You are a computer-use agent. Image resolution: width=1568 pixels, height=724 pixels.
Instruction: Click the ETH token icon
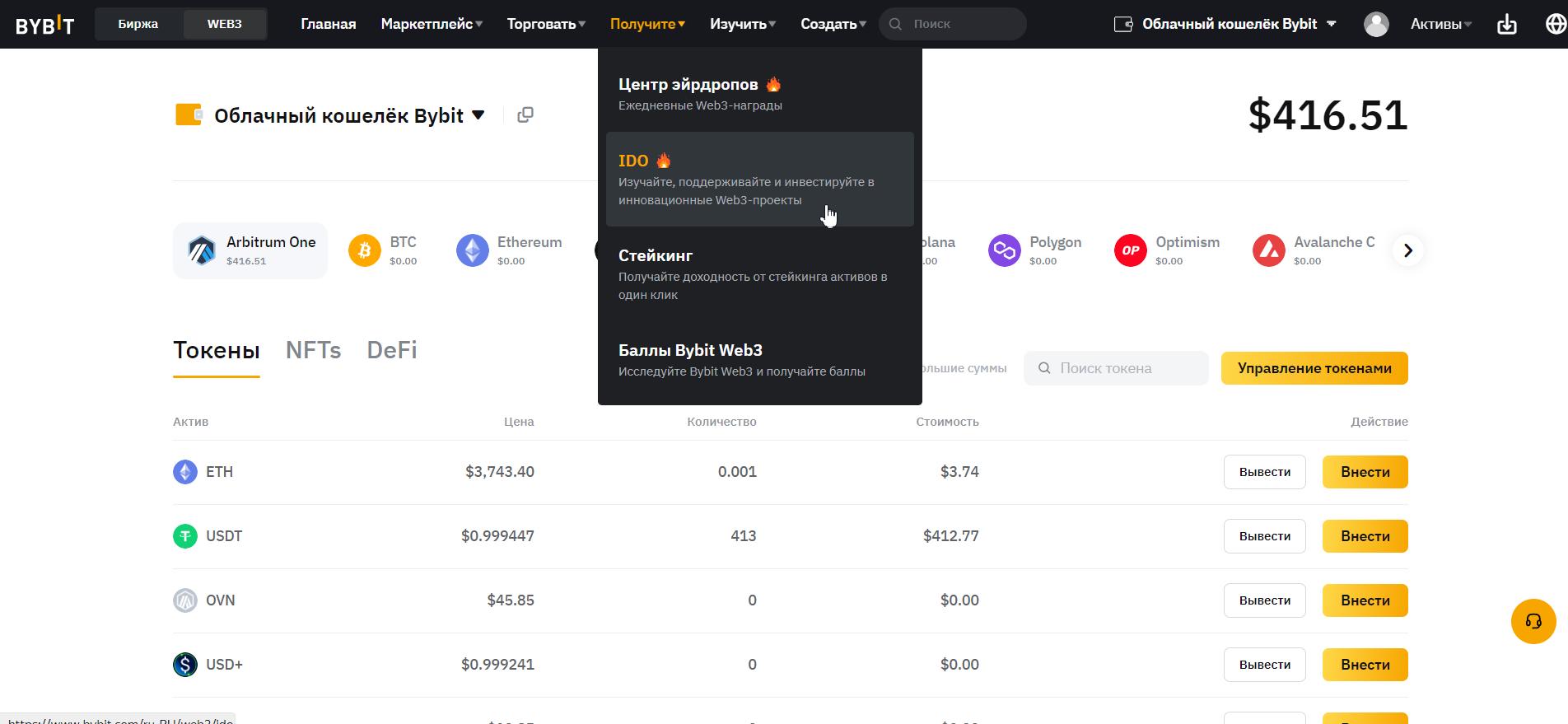(x=185, y=472)
